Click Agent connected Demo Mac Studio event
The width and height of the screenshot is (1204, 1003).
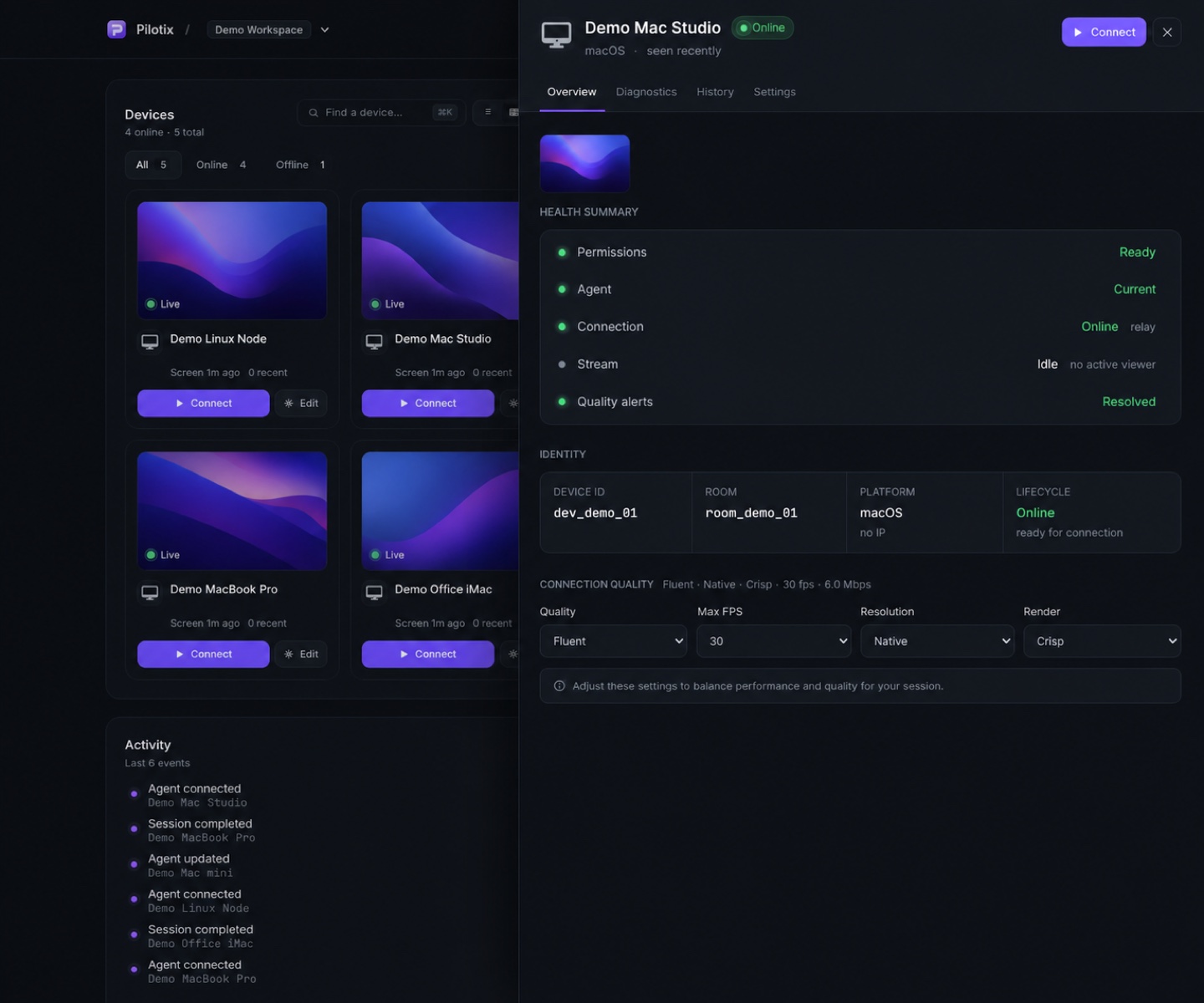(197, 796)
